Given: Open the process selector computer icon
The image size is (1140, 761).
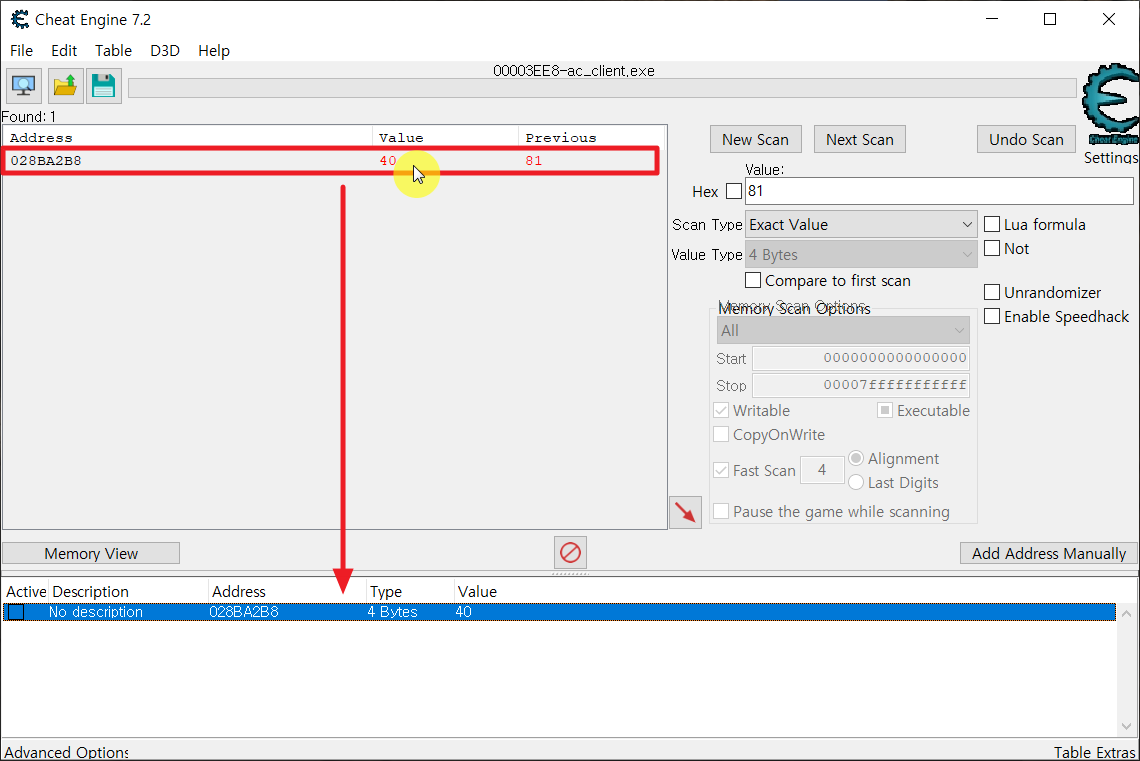Looking at the screenshot, I should click(x=24, y=86).
